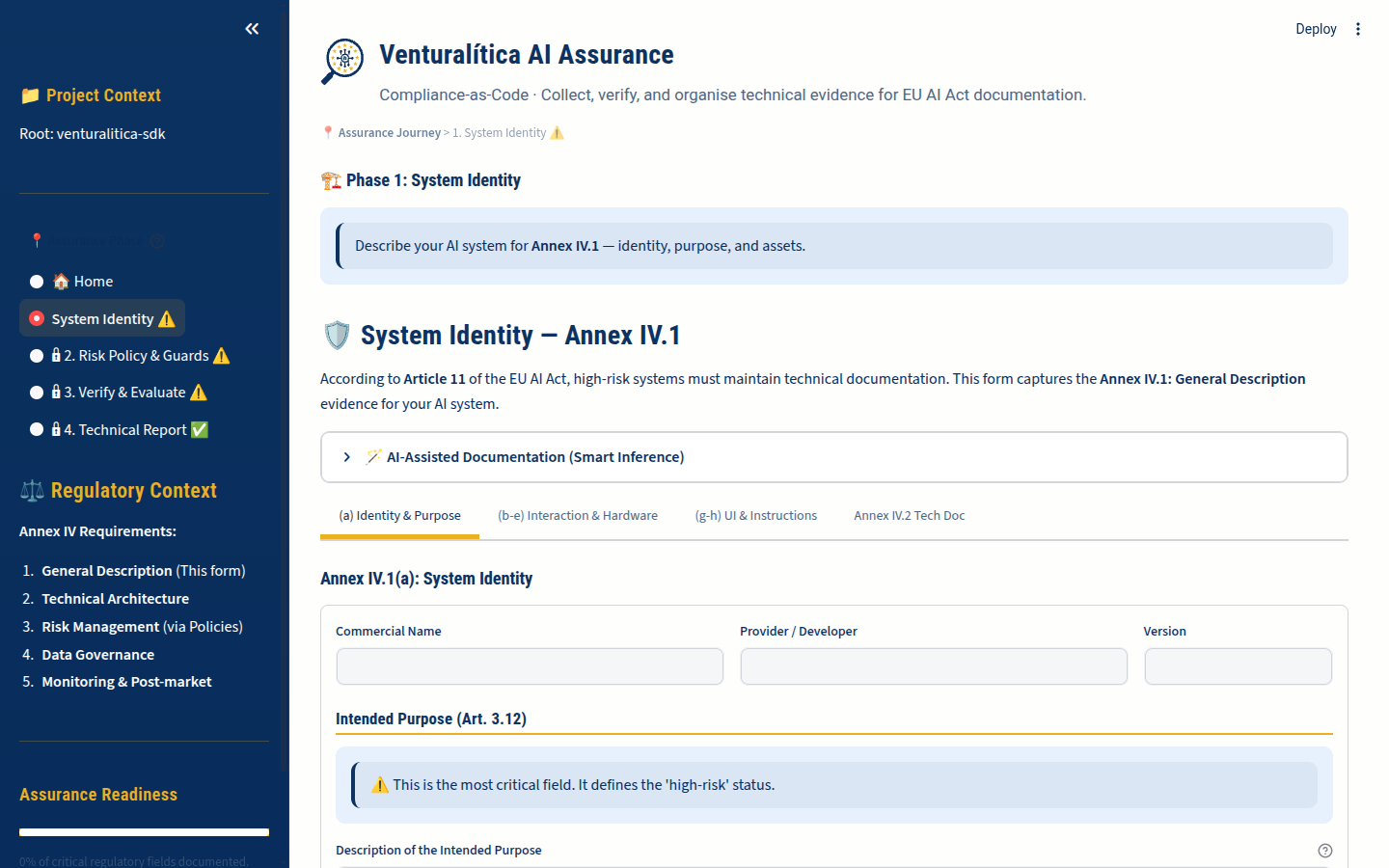The image size is (1389, 868).
Task: Click the Assurance Readiness progress bar
Action: click(x=144, y=832)
